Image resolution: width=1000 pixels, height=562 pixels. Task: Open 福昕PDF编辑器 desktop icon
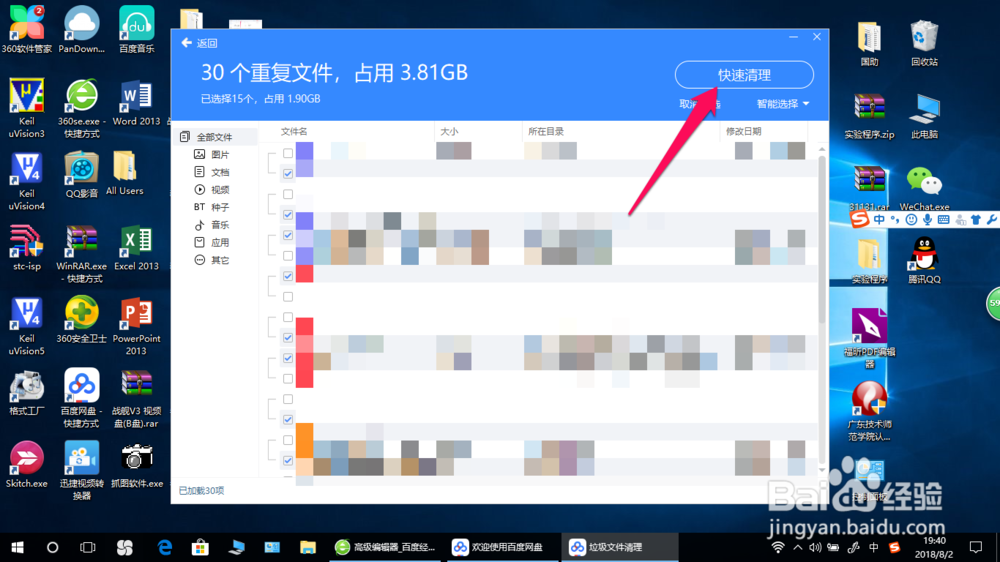pos(869,338)
